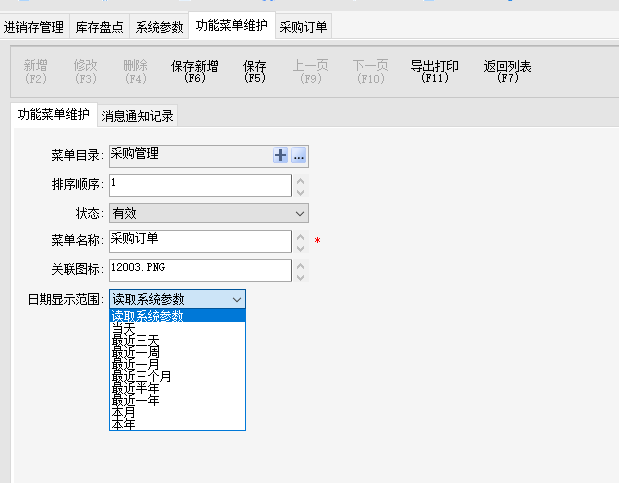Open the 状态 dropdown showing 有效
619x483 pixels.
(208, 213)
